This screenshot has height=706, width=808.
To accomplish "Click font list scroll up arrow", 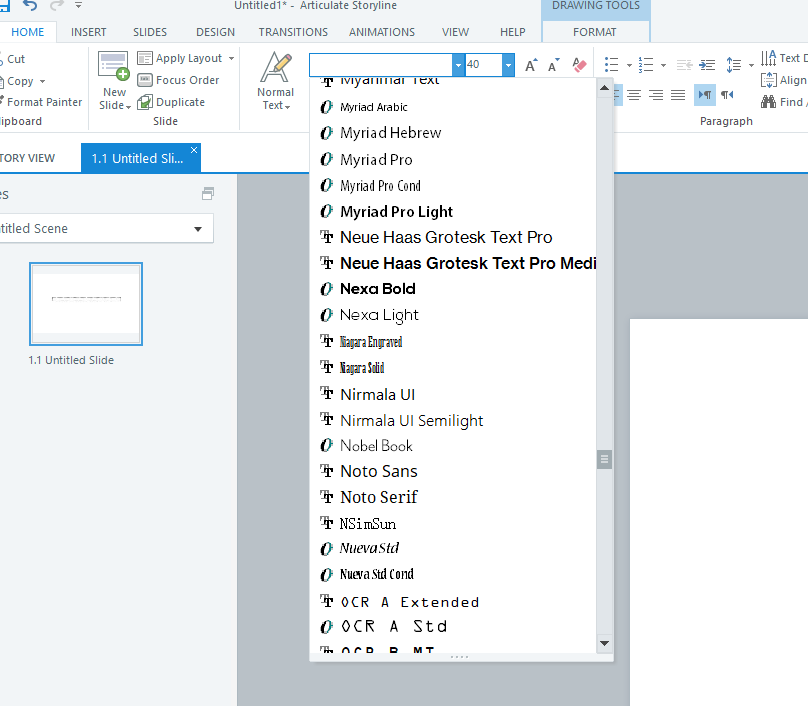I will (604, 88).
